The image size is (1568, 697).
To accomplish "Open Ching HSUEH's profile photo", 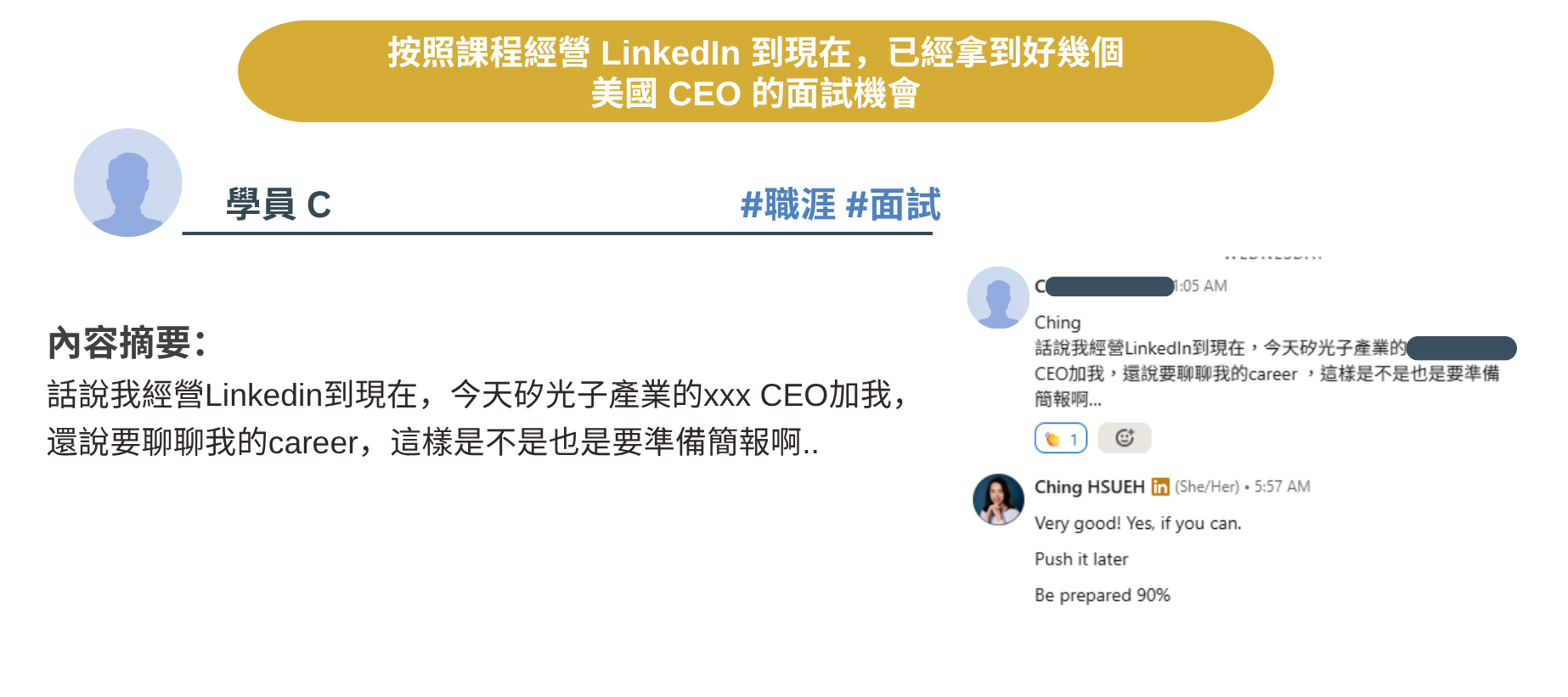I will [x=999, y=499].
